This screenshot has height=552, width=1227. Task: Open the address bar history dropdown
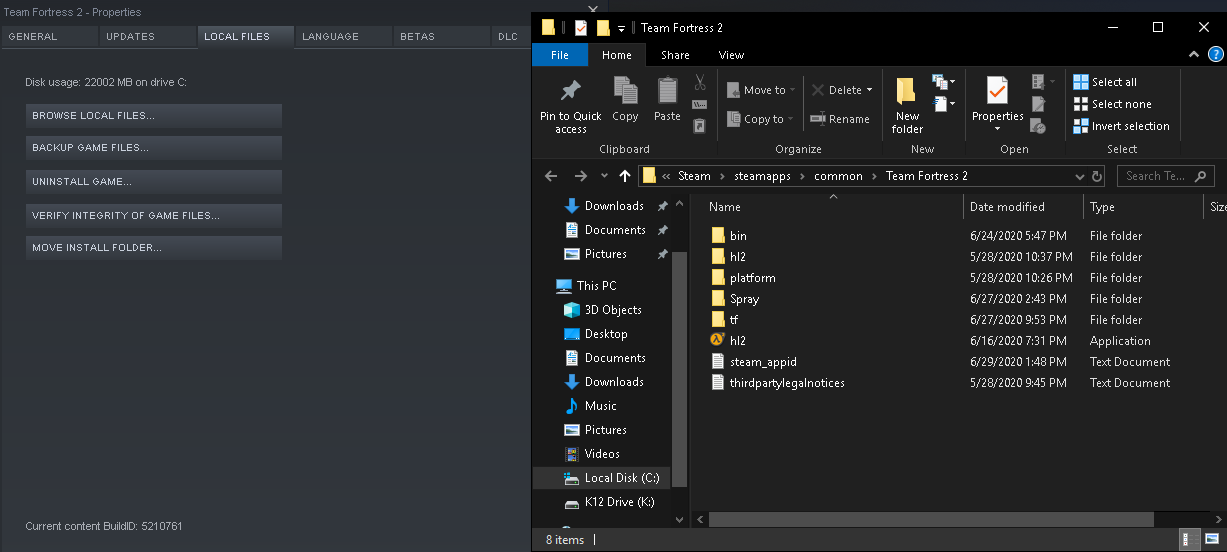tap(1079, 176)
